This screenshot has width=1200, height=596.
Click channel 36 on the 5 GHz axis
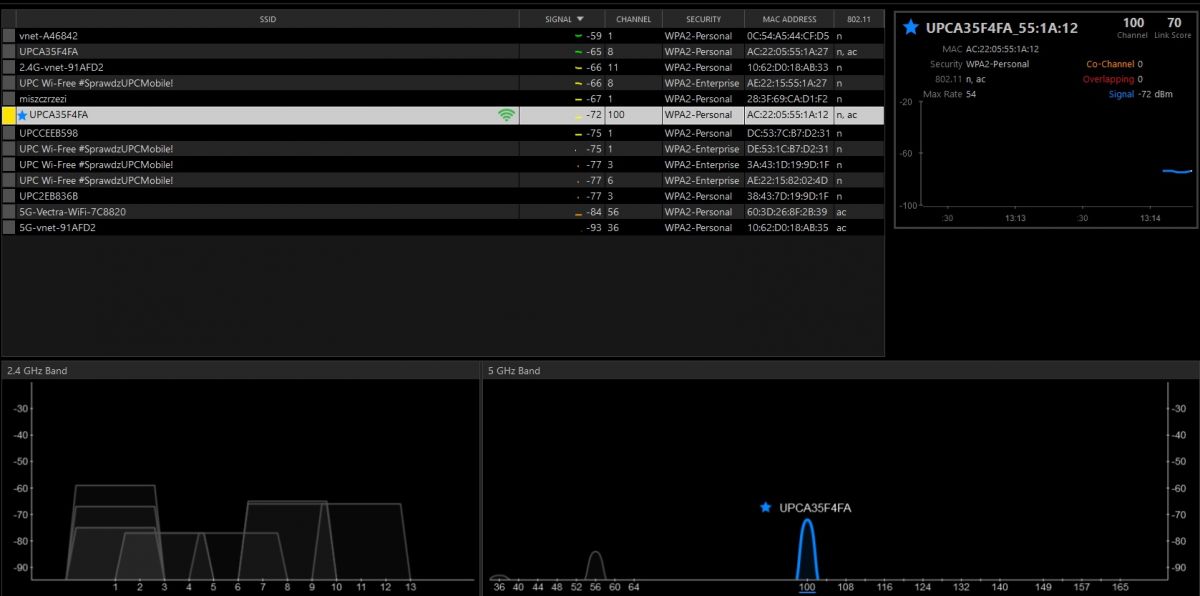tap(499, 587)
